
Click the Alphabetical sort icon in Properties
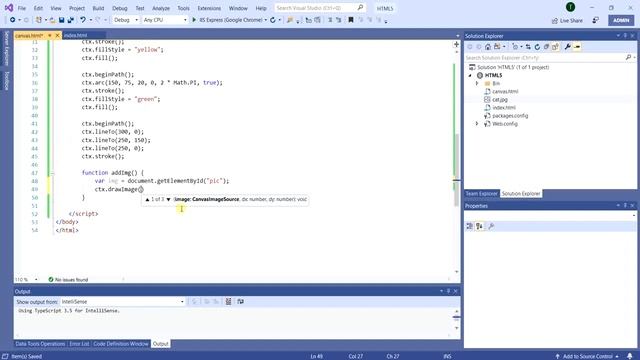pyautogui.click(x=479, y=226)
